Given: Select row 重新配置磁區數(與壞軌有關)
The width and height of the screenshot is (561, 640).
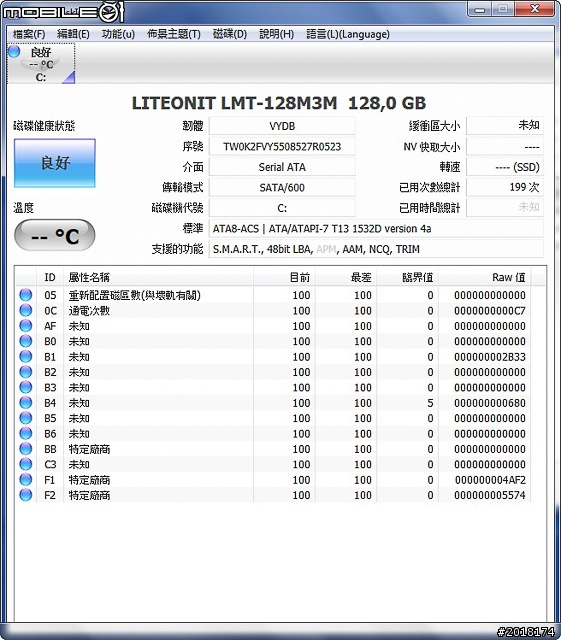Looking at the screenshot, I should click(x=273, y=295).
